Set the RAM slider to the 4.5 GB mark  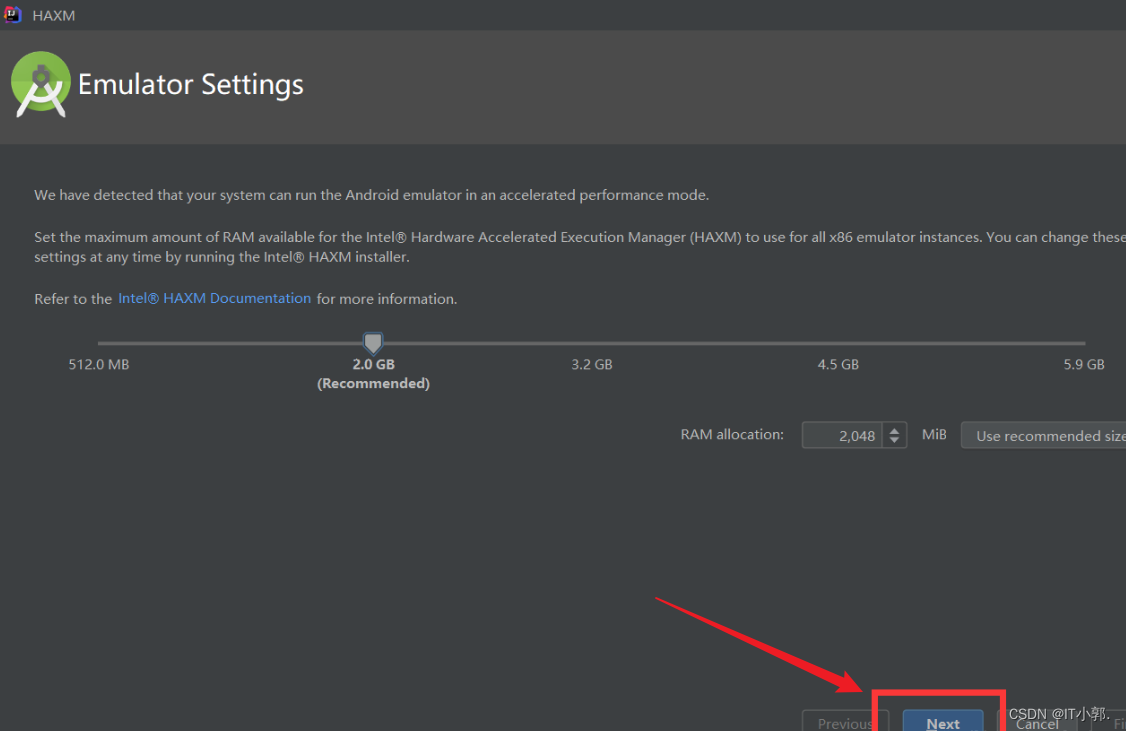838,343
